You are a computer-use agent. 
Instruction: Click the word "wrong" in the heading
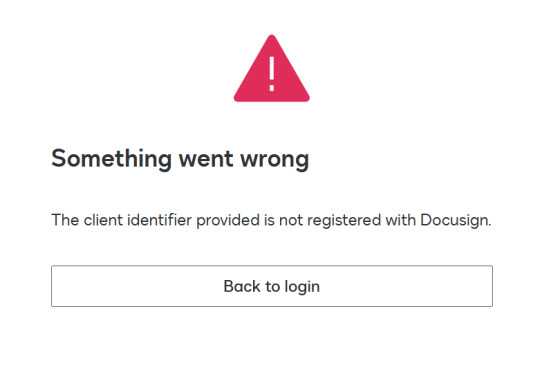coord(274,159)
